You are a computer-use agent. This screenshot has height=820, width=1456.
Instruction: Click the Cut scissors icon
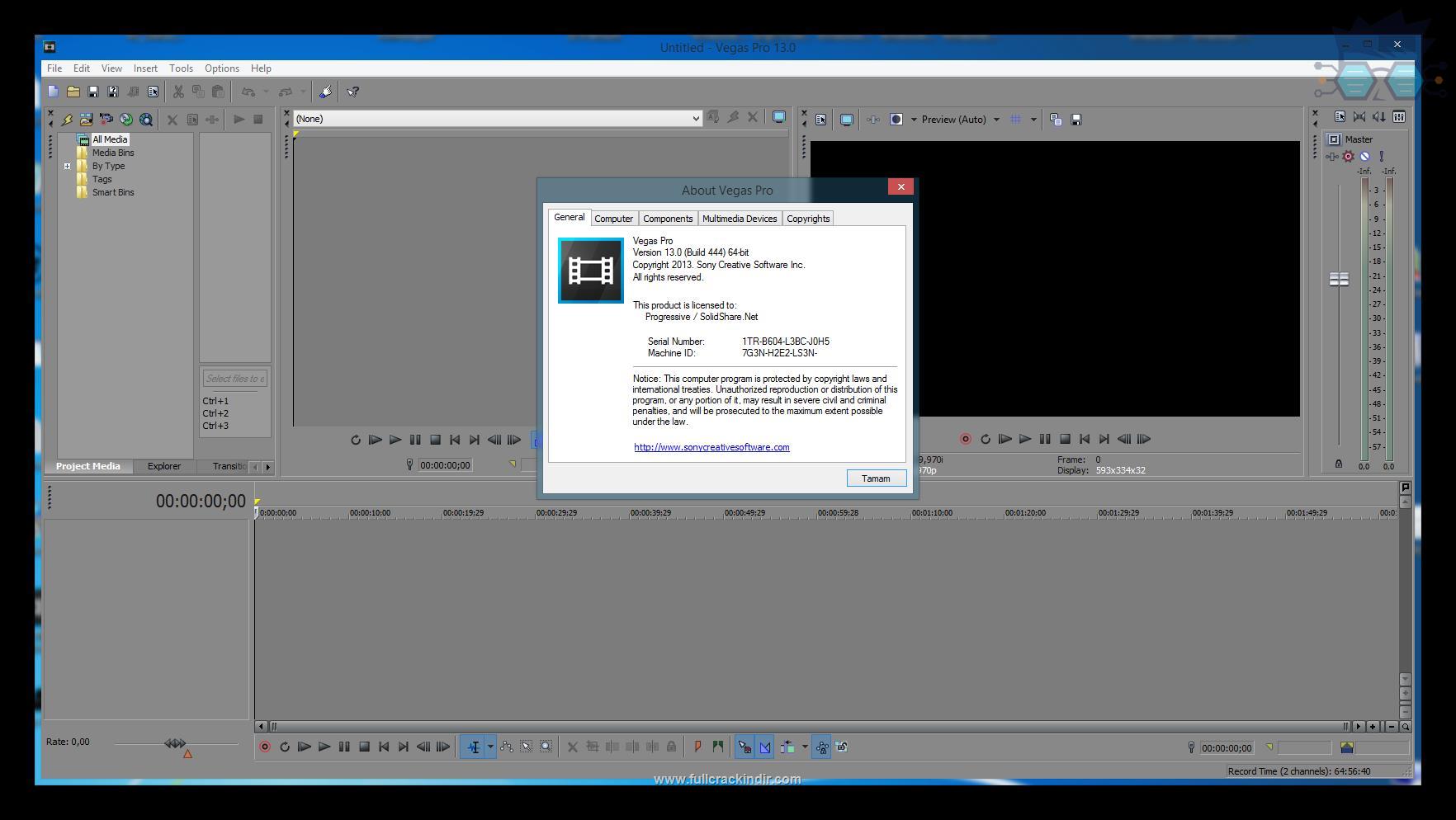point(178,92)
